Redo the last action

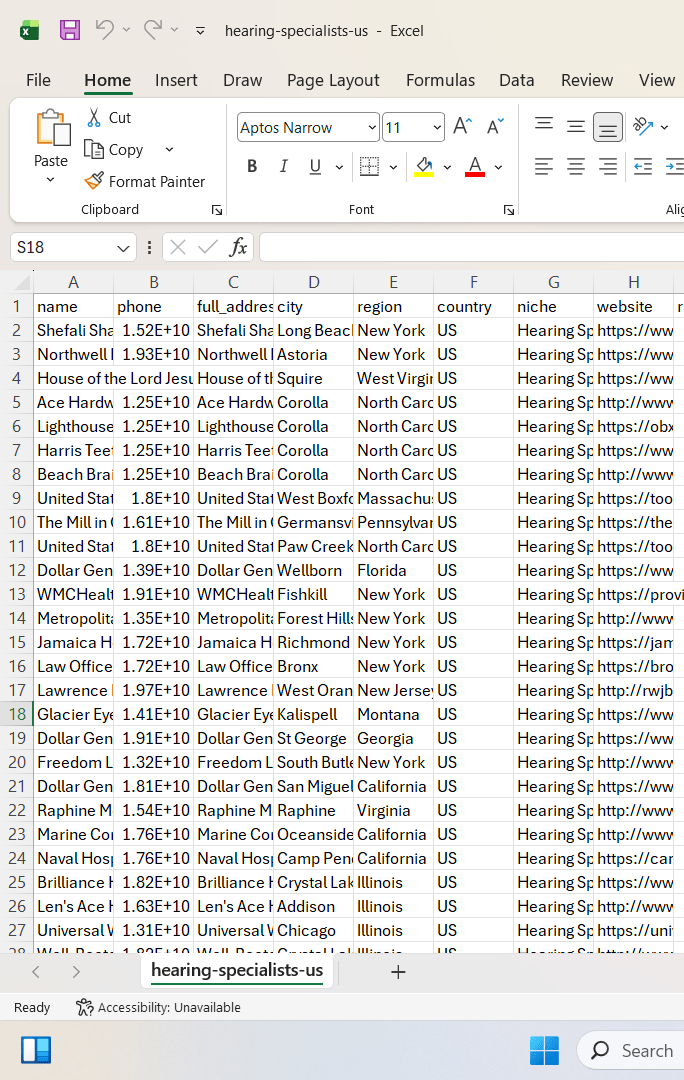point(153,30)
